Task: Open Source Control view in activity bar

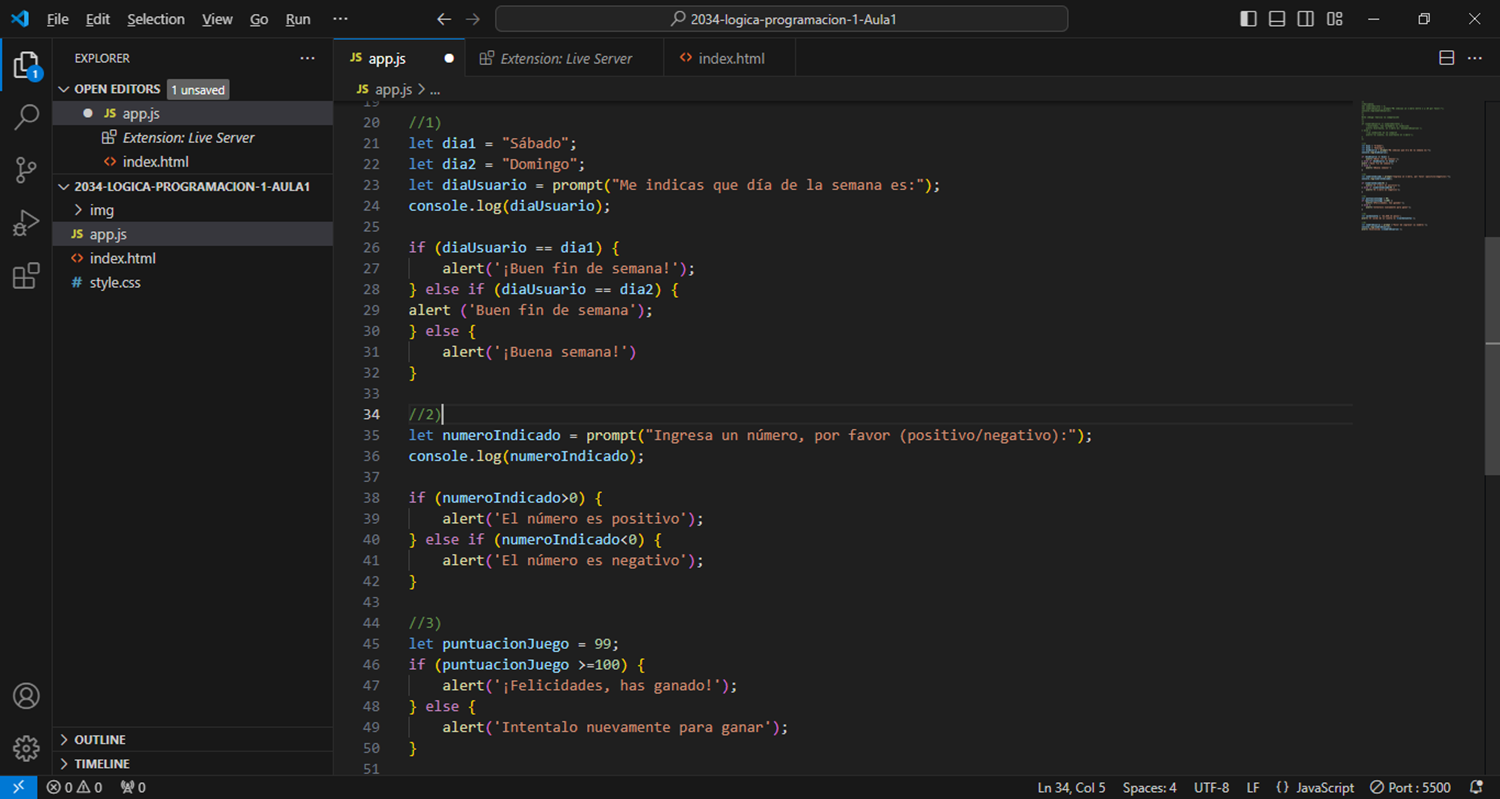Action: click(26, 170)
